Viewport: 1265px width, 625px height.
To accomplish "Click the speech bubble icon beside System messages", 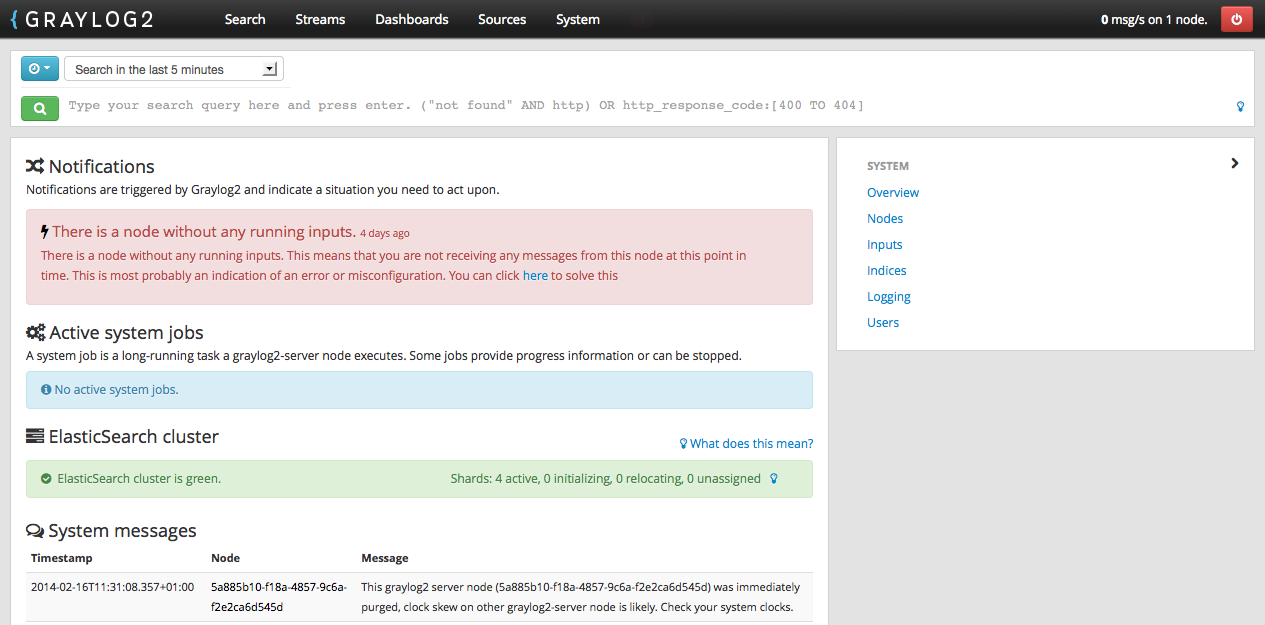I will (34, 530).
